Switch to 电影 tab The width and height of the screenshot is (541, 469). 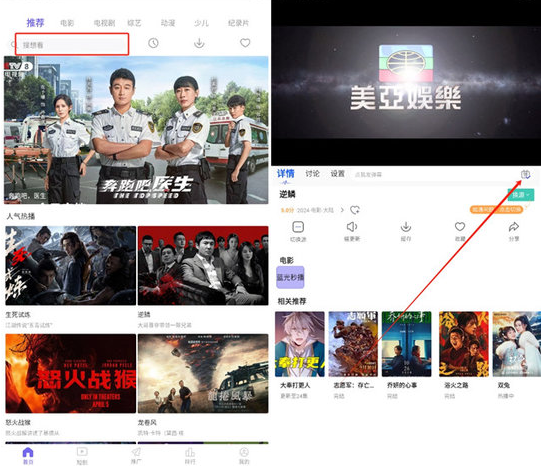tap(67, 23)
